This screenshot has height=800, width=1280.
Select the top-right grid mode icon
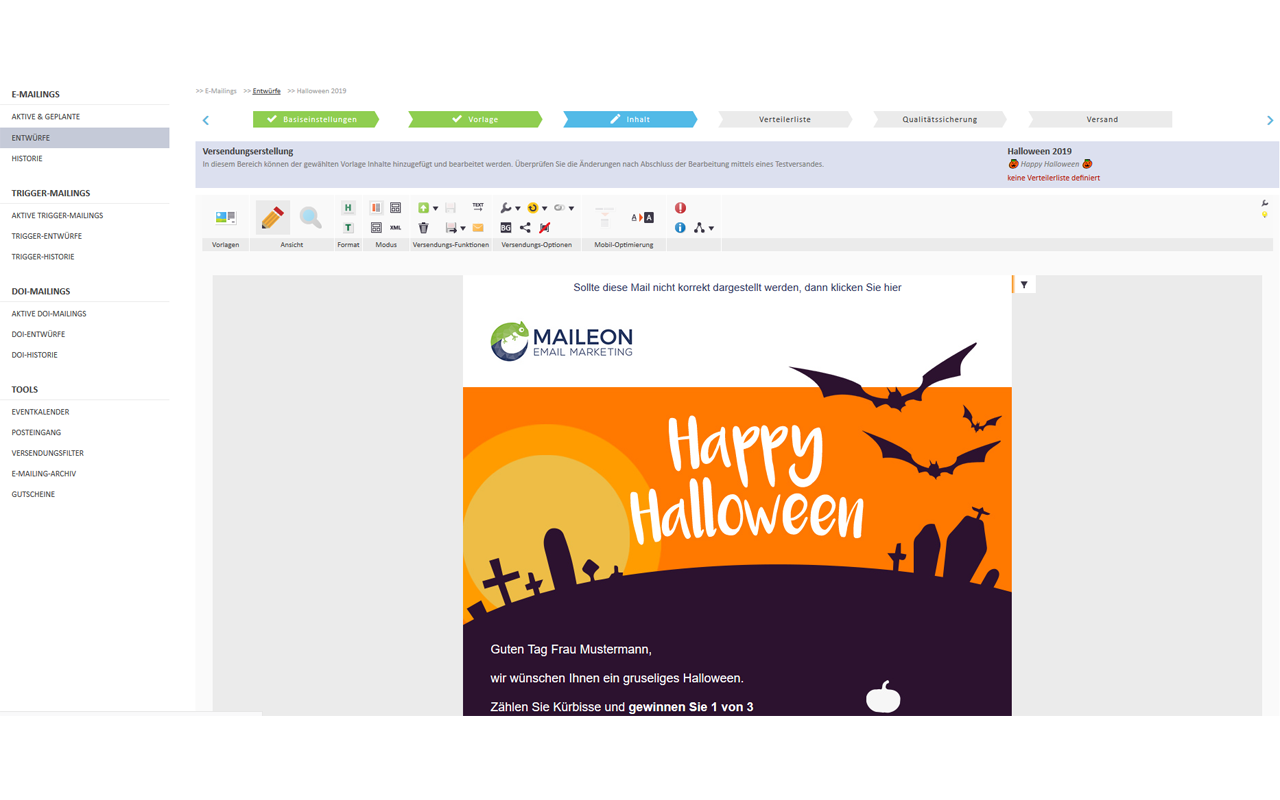[x=395, y=208]
